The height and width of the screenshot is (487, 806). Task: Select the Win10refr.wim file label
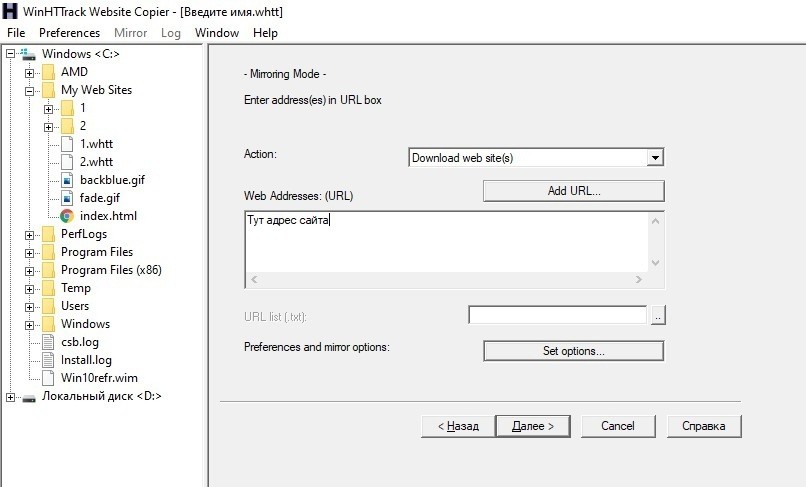[99, 378]
